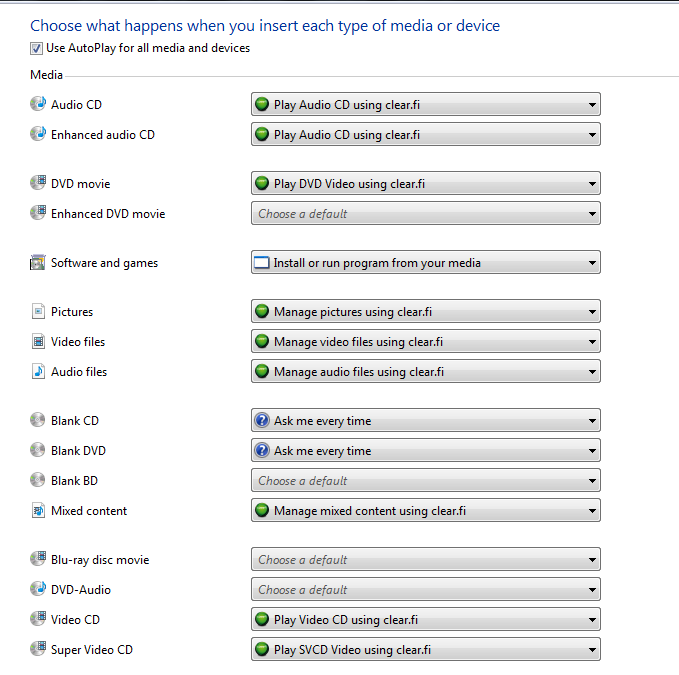Click the Blank CD disc icon
Image resolution: width=679 pixels, height=675 pixels.
38,421
